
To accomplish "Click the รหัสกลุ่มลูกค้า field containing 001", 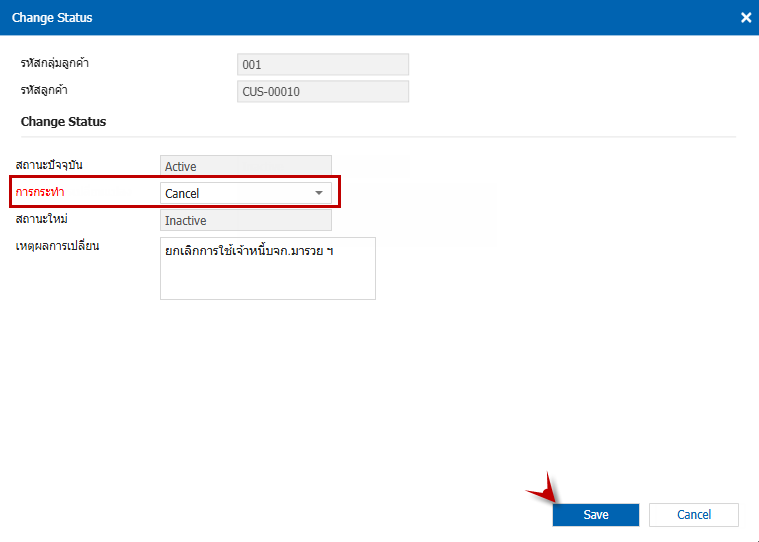I will tap(324, 65).
